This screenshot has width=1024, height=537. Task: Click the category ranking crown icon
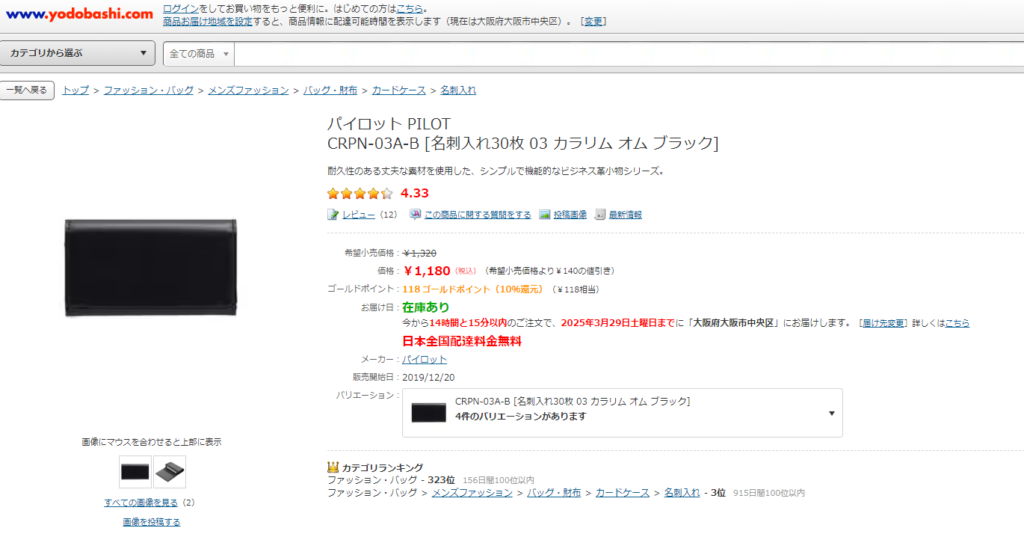click(x=333, y=467)
